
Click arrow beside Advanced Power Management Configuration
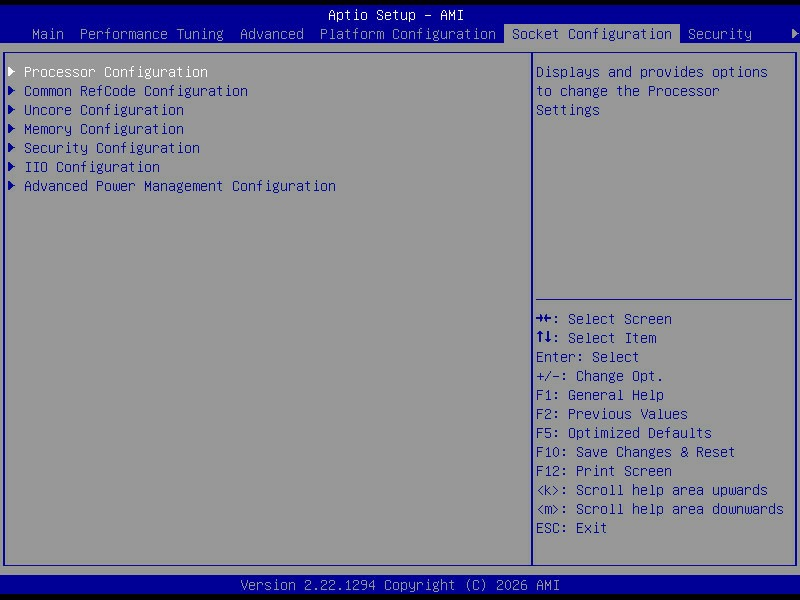[12, 186]
